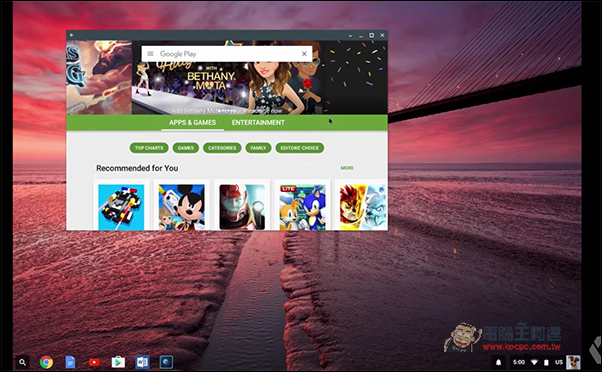Open the Editors' Choice chip

point(299,148)
